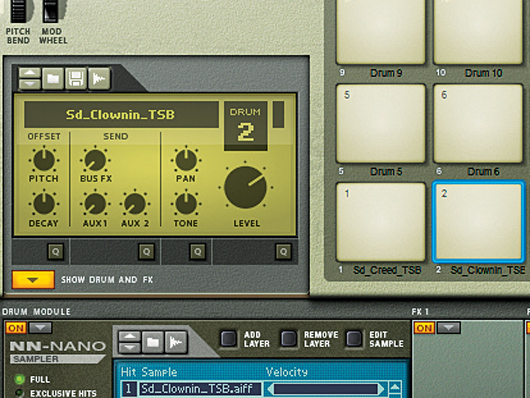Toggle the FX 1 ON button

point(424,328)
